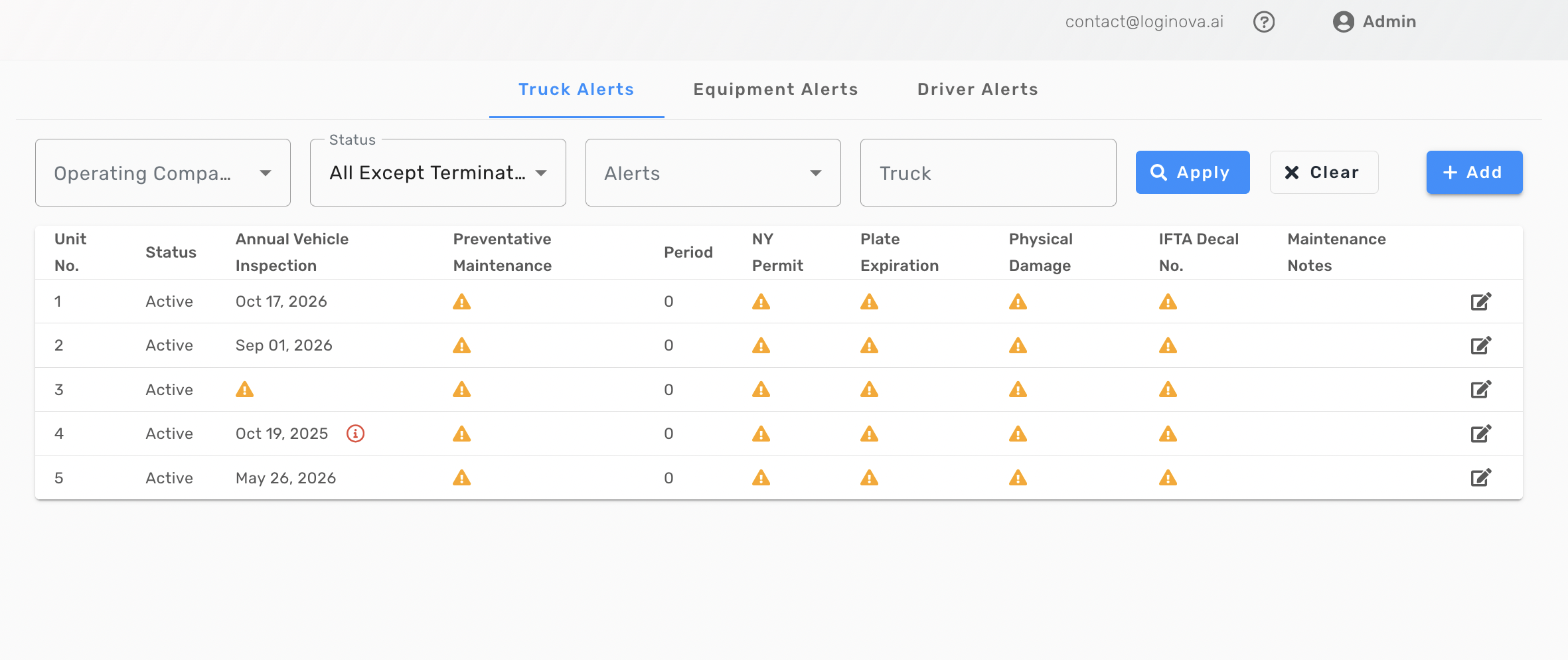
Task: Switch to the Equipment Alerts tab
Action: tap(775, 89)
